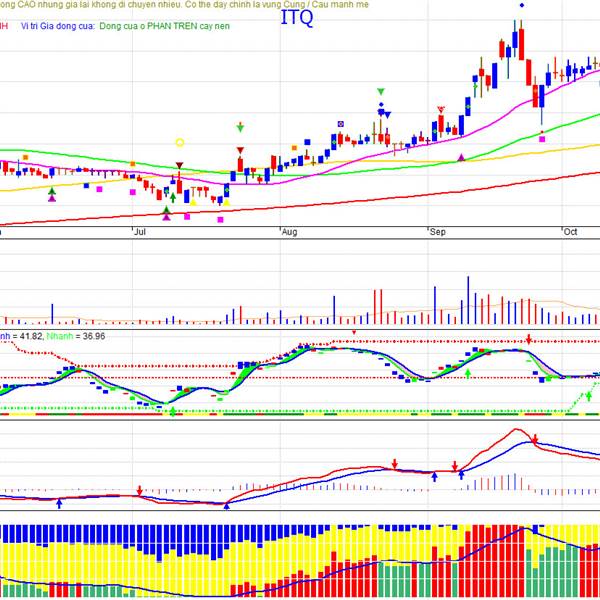600x600 pixels.
Task: Click the olive commentary line mentioning 'Cung / Cau manh me'
Action: (x=184, y=5)
